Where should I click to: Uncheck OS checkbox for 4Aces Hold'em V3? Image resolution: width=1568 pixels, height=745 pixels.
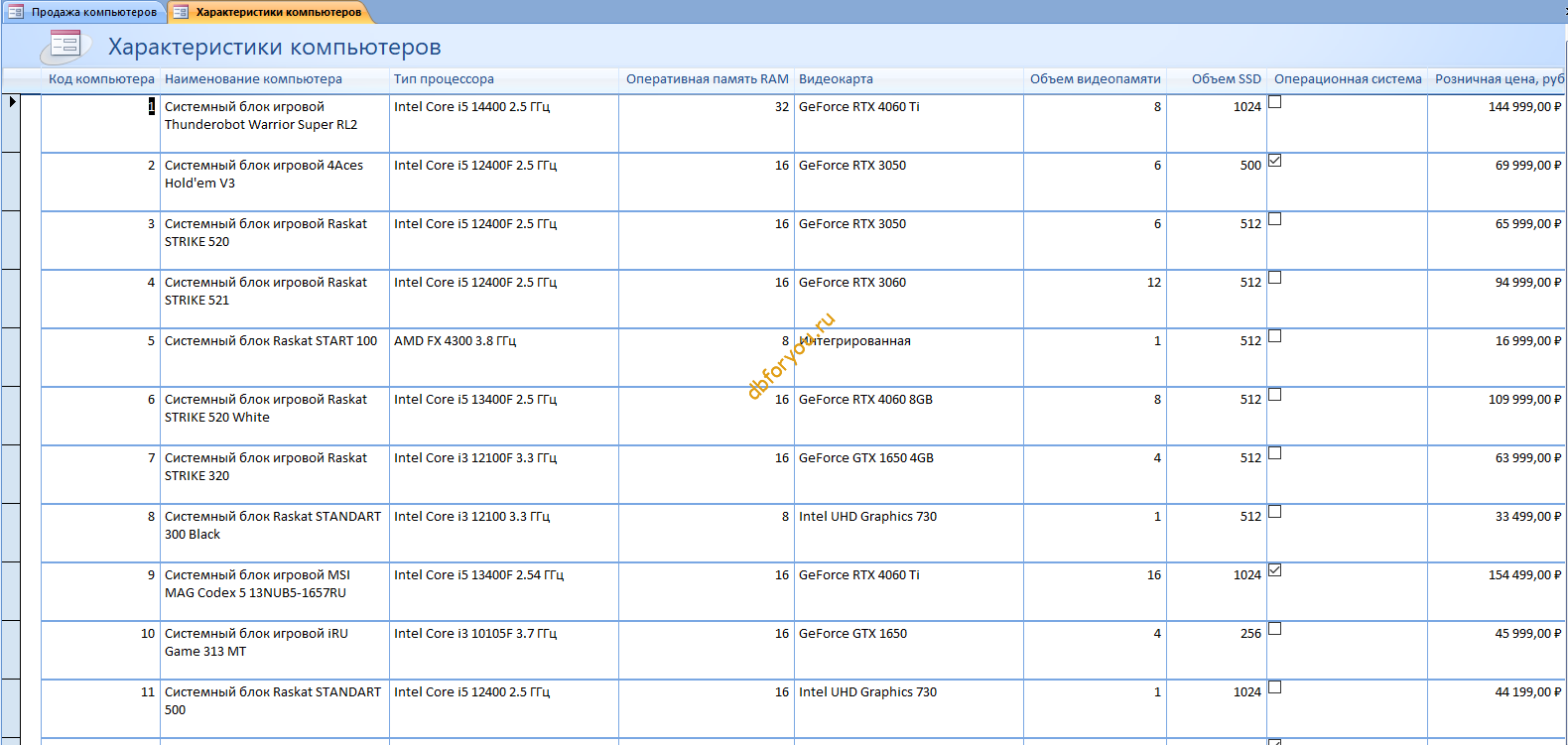coord(1275,160)
